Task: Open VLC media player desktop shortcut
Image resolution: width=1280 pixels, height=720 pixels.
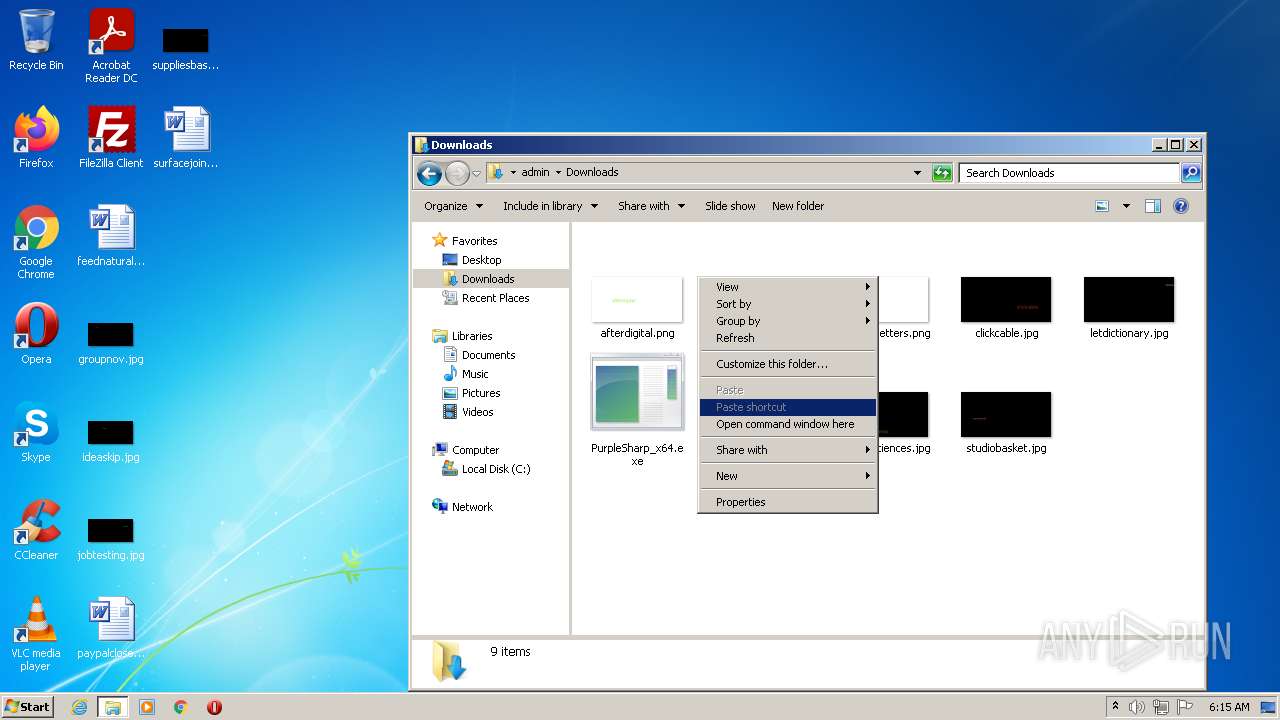Action: click(36, 634)
